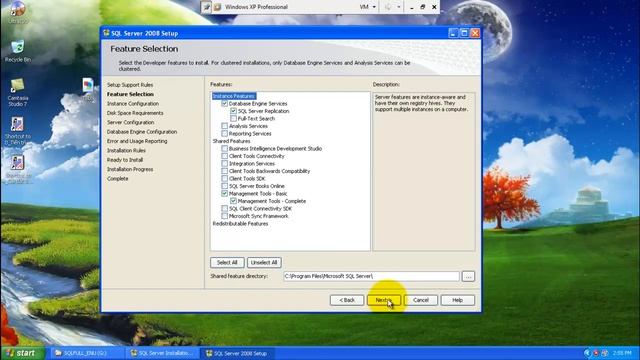Uncheck Management Tools - Complete
The image size is (640, 360).
[233, 201]
